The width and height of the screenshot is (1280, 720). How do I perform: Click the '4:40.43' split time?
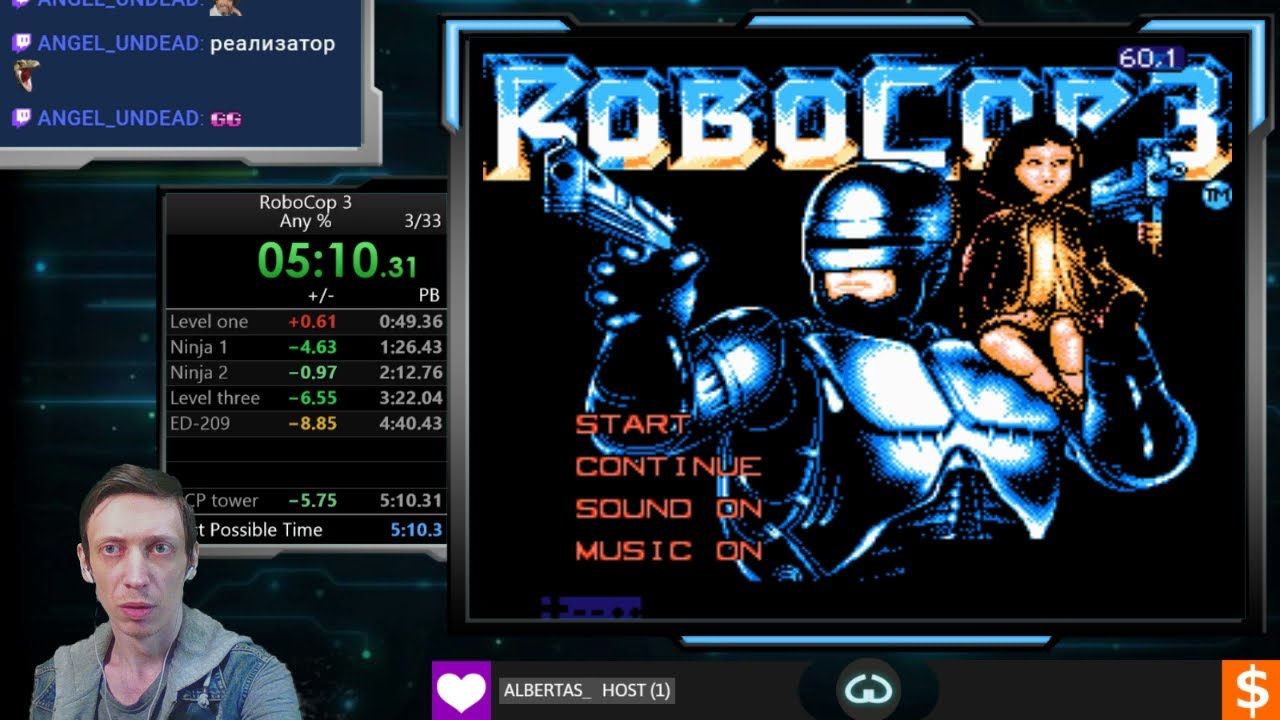point(411,423)
